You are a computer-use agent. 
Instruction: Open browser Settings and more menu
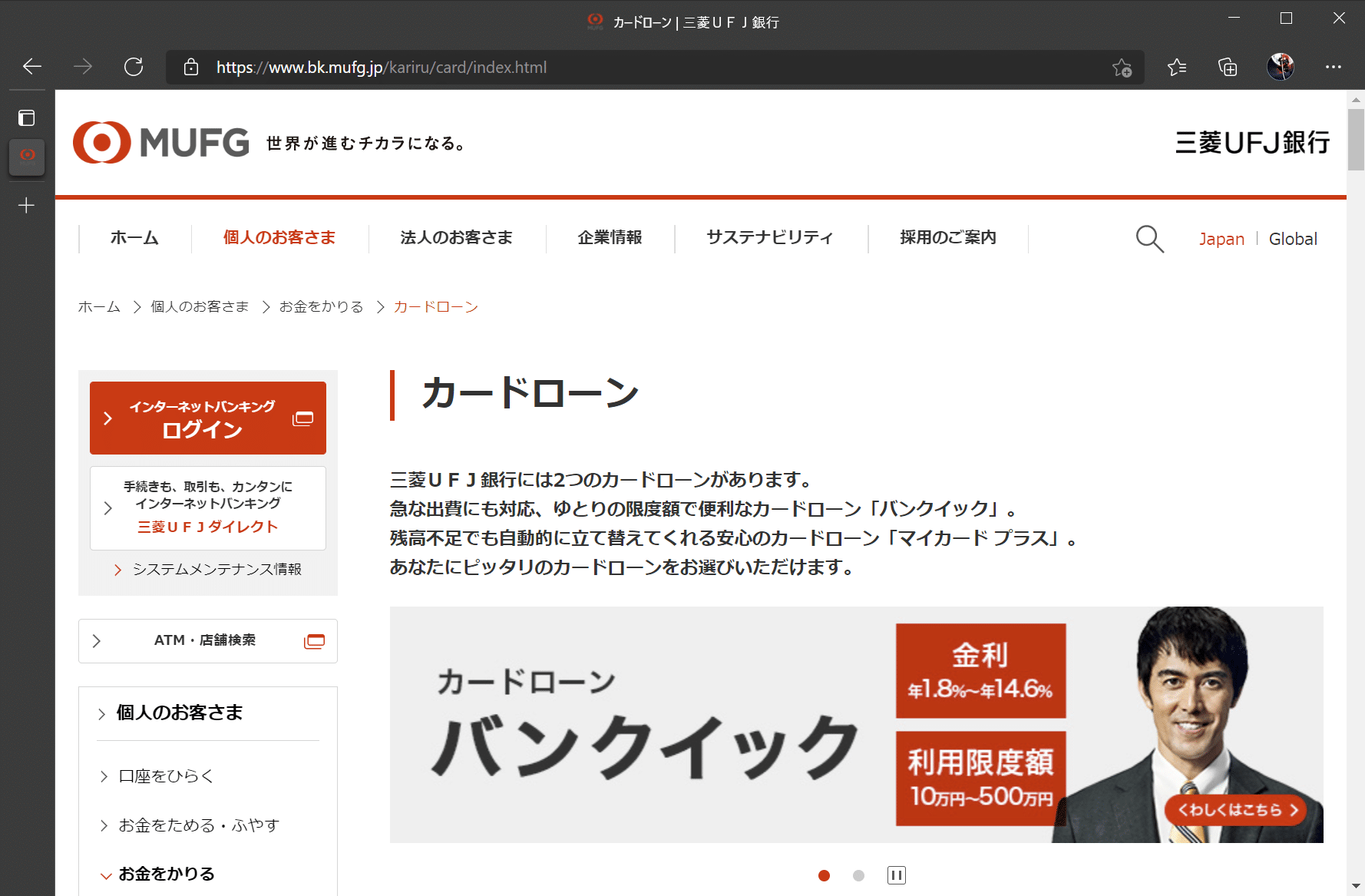coord(1334,67)
